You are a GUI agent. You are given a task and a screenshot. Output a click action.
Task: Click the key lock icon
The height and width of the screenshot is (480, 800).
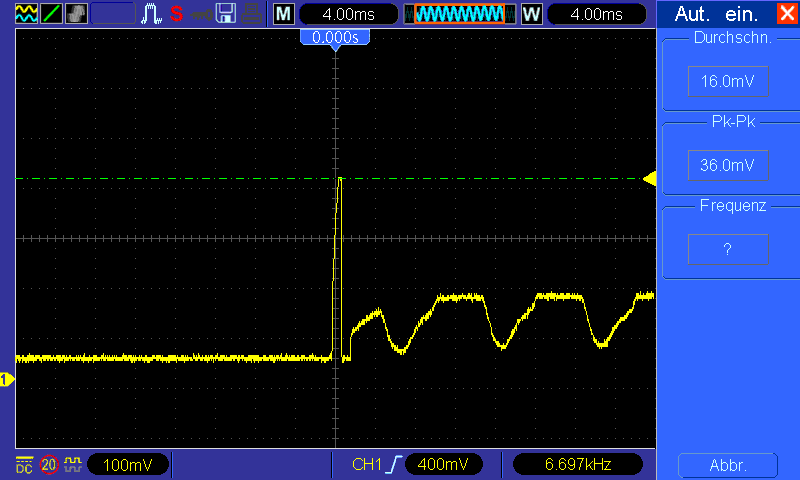pos(202,14)
